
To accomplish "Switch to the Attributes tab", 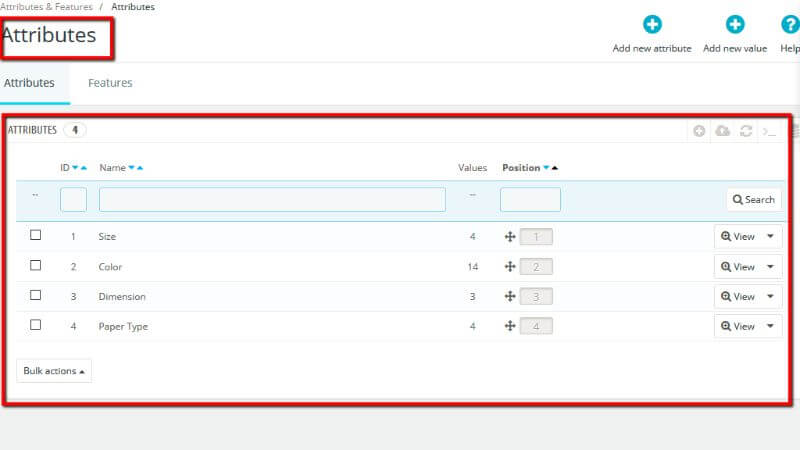I will tap(29, 83).
